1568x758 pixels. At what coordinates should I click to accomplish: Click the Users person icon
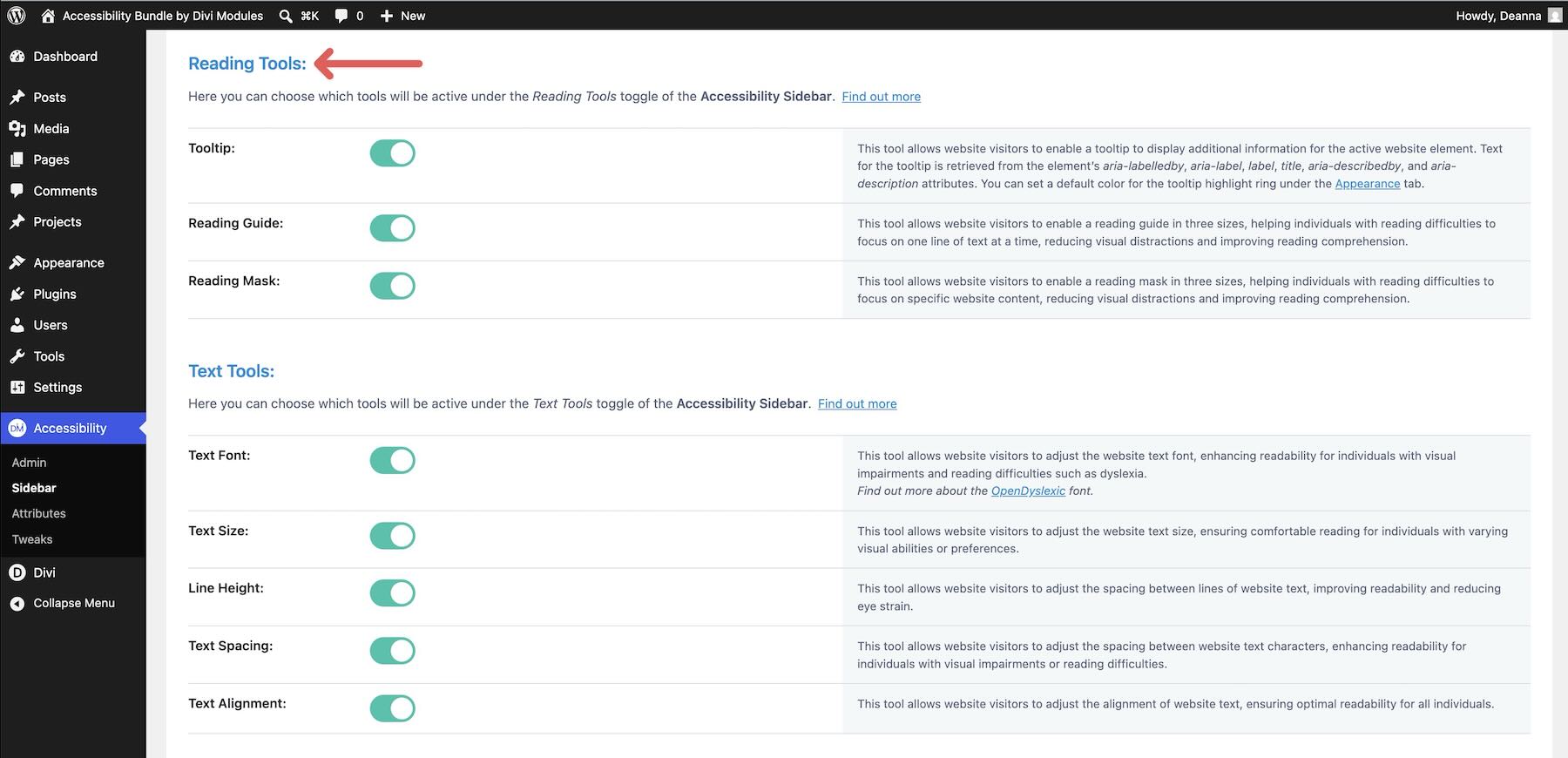click(x=17, y=325)
